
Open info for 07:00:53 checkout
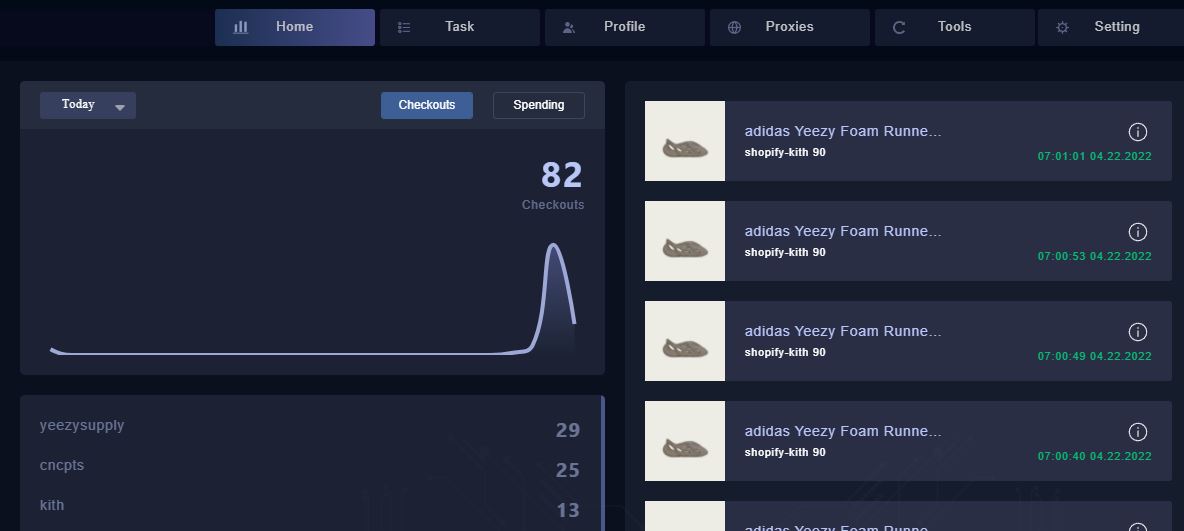(x=1137, y=231)
